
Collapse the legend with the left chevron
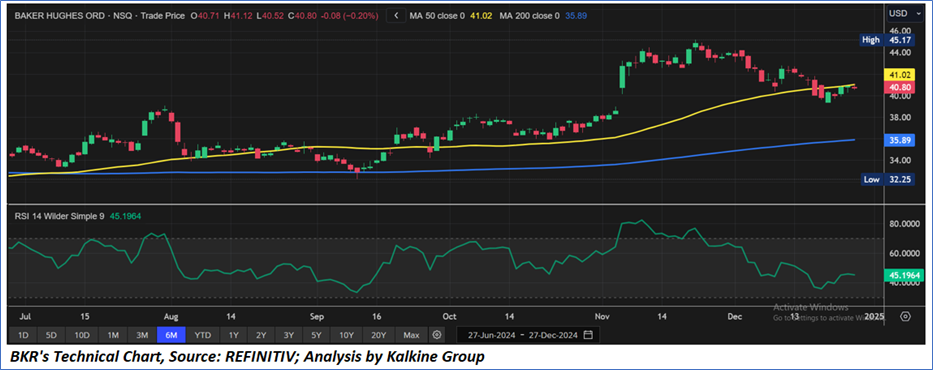pos(396,16)
